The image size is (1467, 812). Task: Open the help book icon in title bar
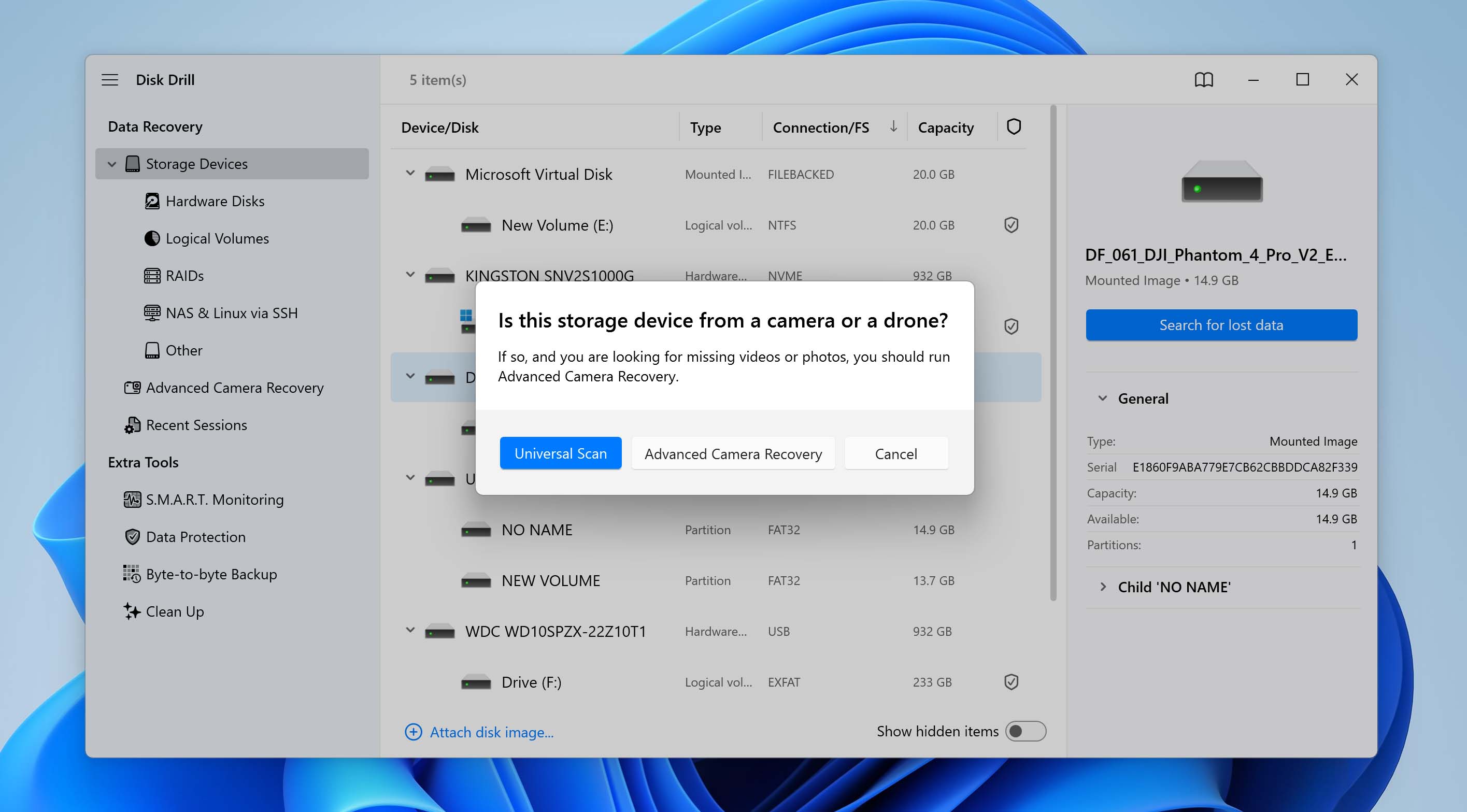pos(1203,80)
